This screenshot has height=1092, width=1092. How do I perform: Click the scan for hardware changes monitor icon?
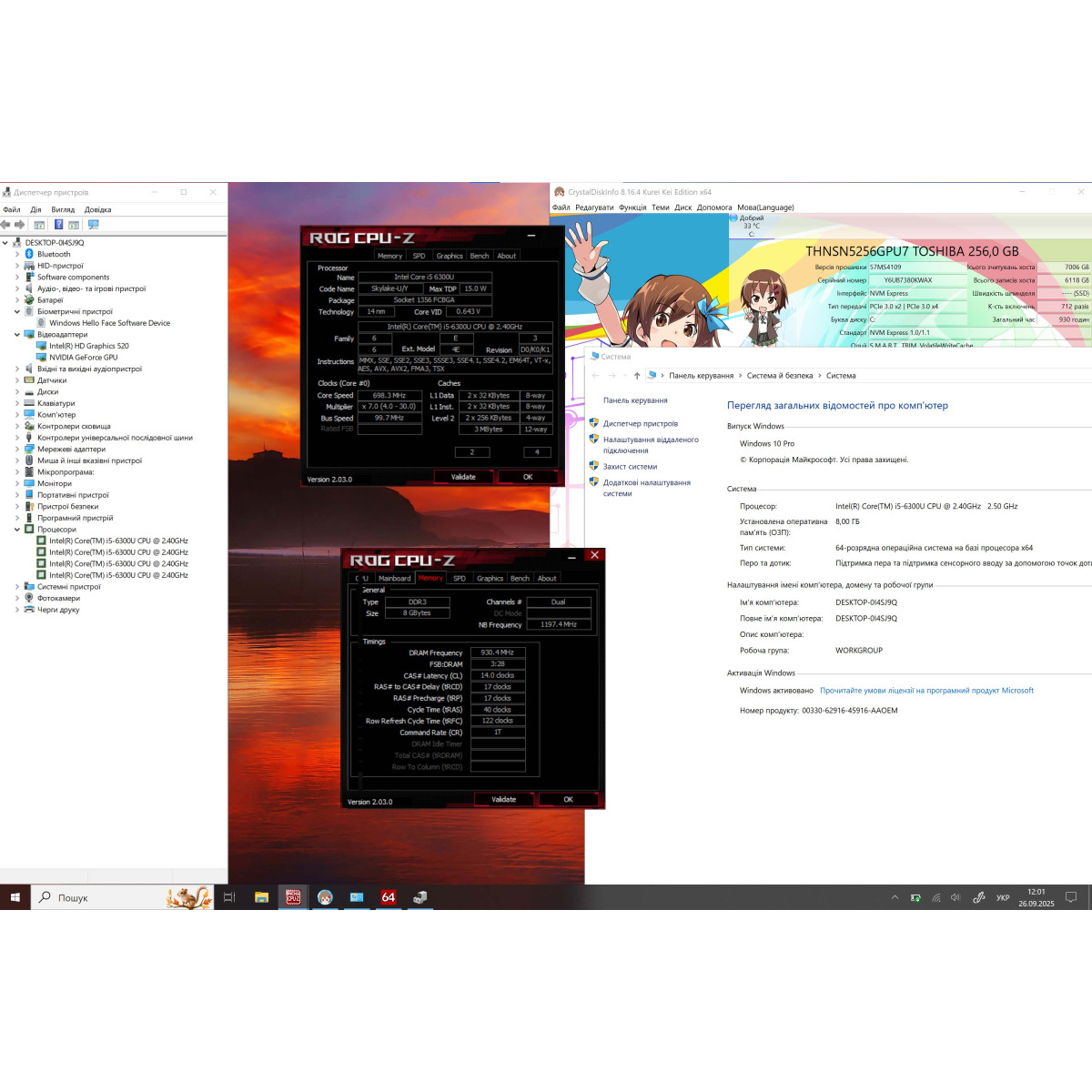[x=93, y=224]
